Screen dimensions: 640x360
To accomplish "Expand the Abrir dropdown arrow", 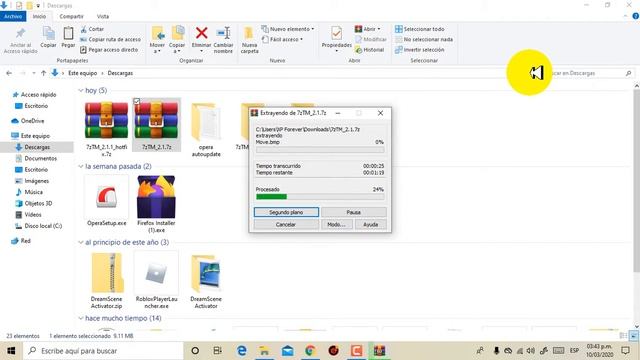I will (379, 29).
